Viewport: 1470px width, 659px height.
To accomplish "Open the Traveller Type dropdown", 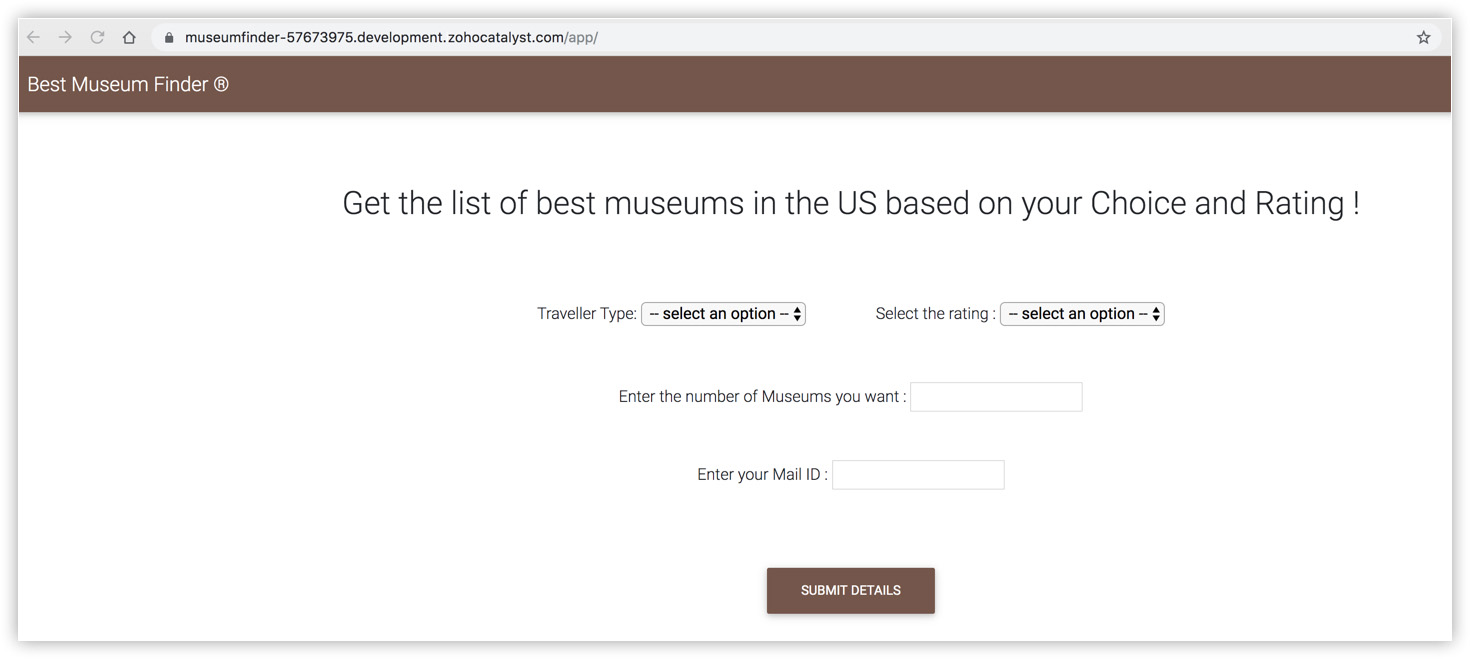I will (723, 314).
